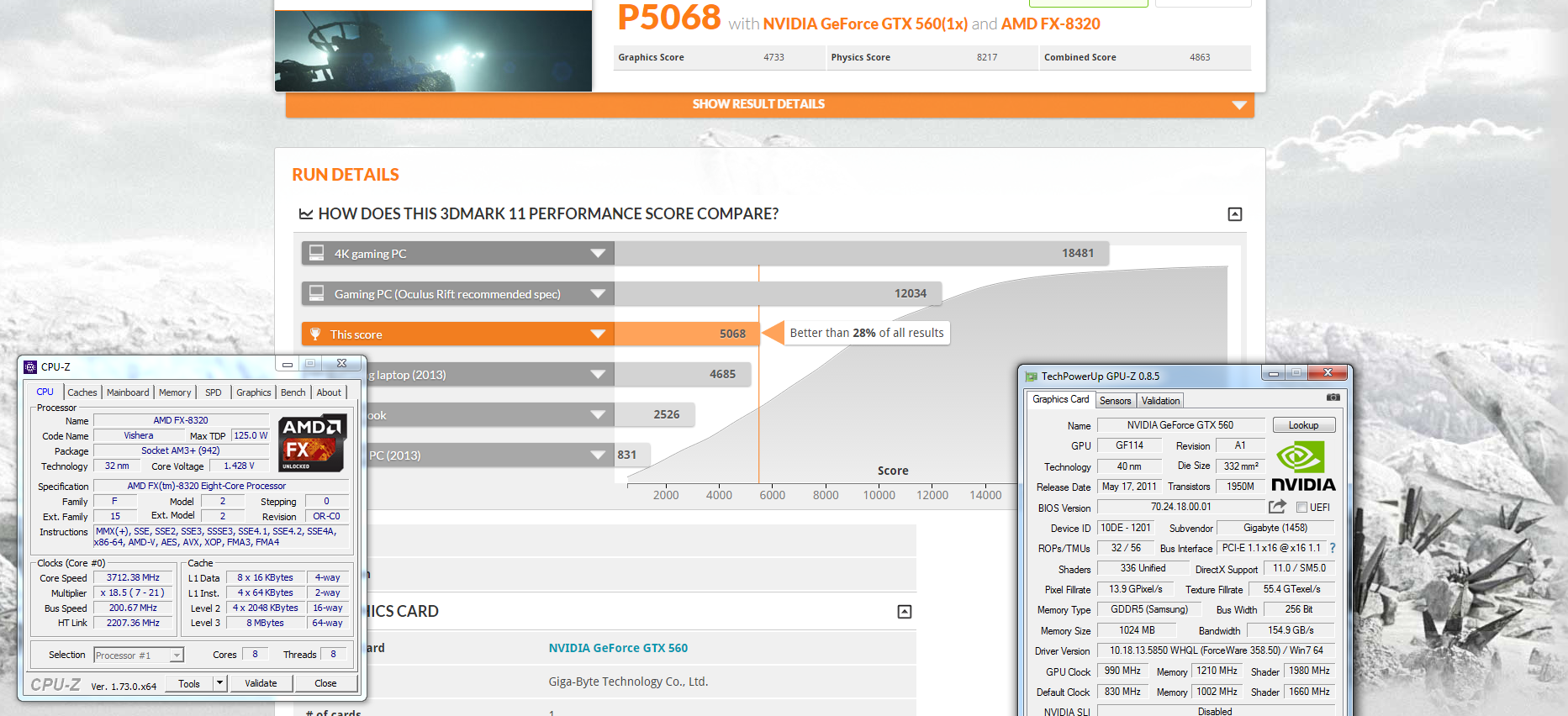This screenshot has width=1568, height=716.
Task: Click the Combined Score 4863 value
Action: coord(1200,57)
